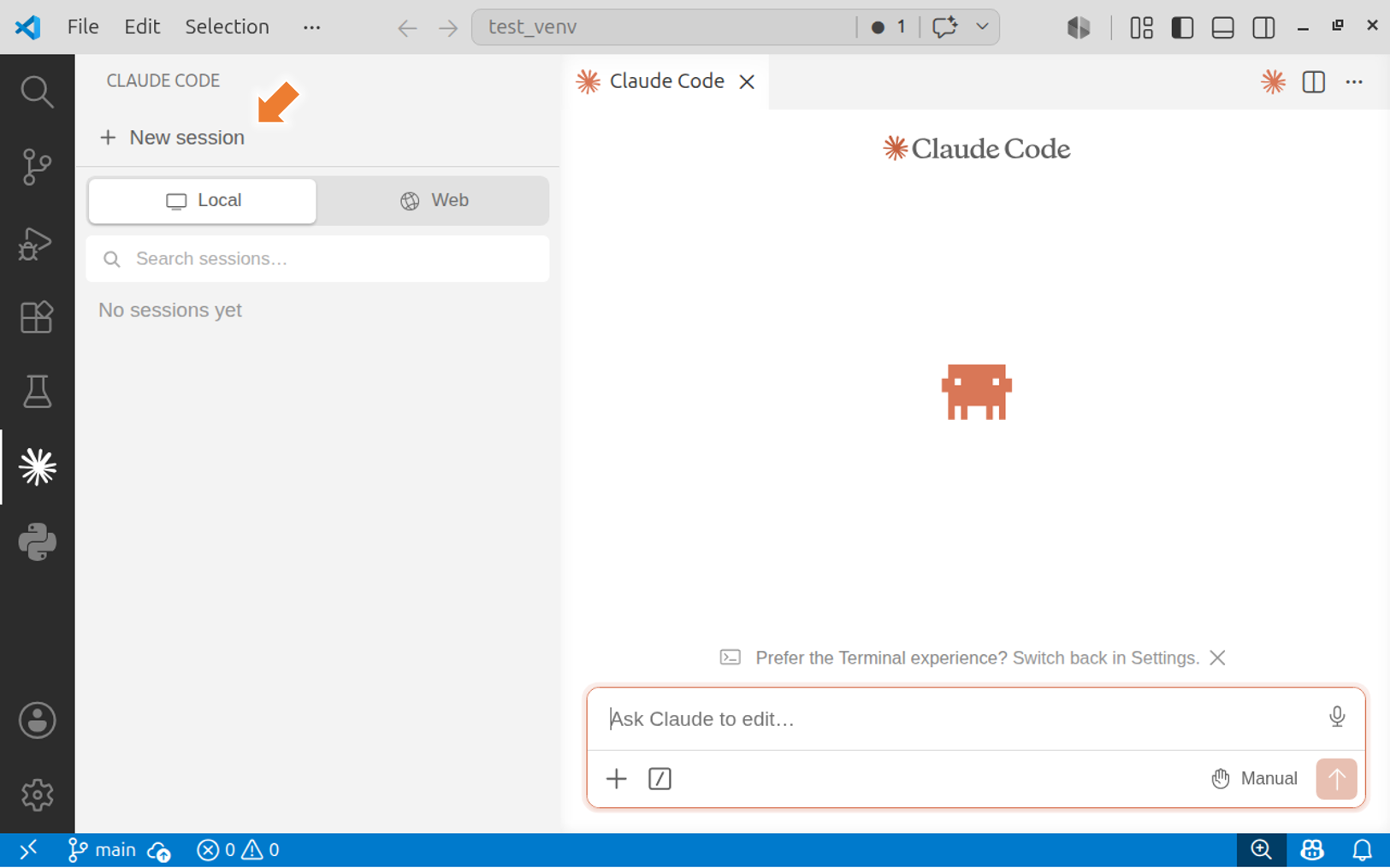
Task: Activate the microphone voice input
Action: tap(1337, 717)
